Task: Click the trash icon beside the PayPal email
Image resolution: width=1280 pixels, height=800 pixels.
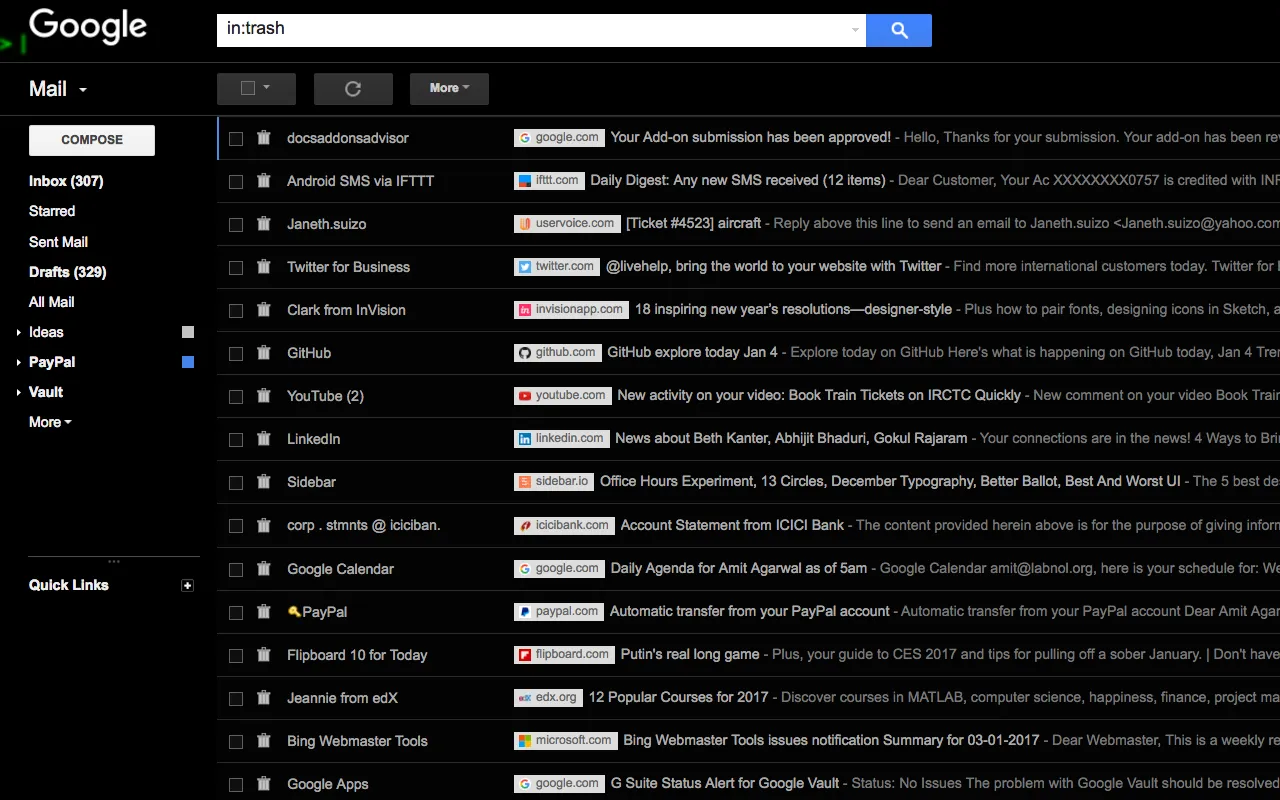Action: (x=263, y=611)
